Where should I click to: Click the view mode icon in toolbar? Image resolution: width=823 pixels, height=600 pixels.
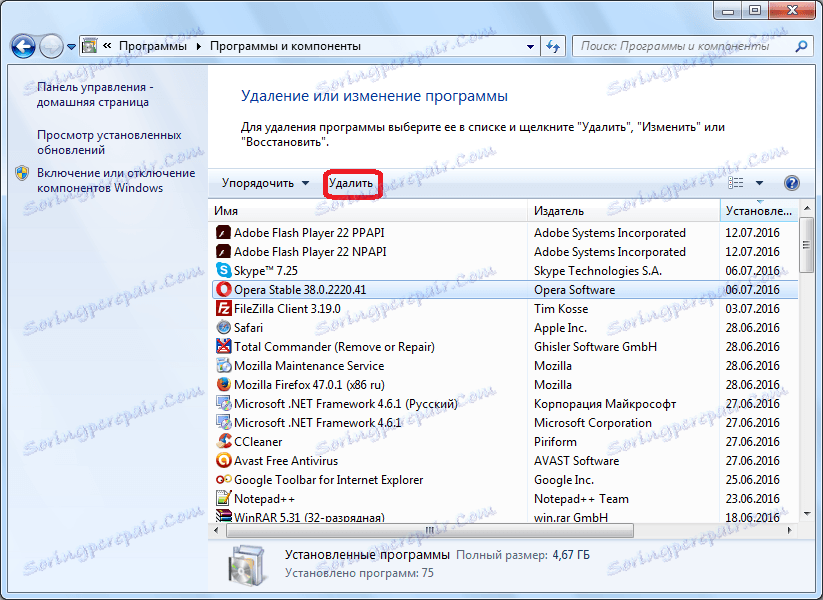[x=735, y=183]
